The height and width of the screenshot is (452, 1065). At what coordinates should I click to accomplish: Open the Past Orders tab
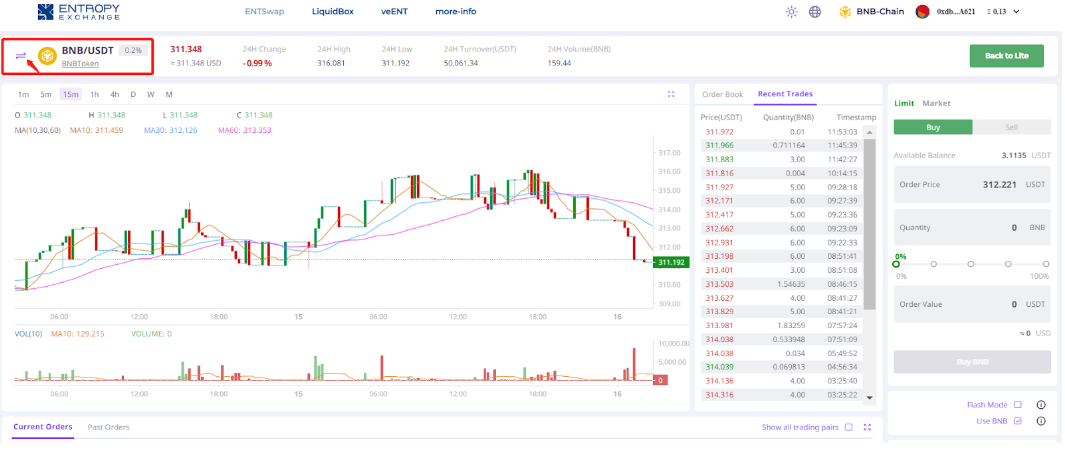point(109,427)
